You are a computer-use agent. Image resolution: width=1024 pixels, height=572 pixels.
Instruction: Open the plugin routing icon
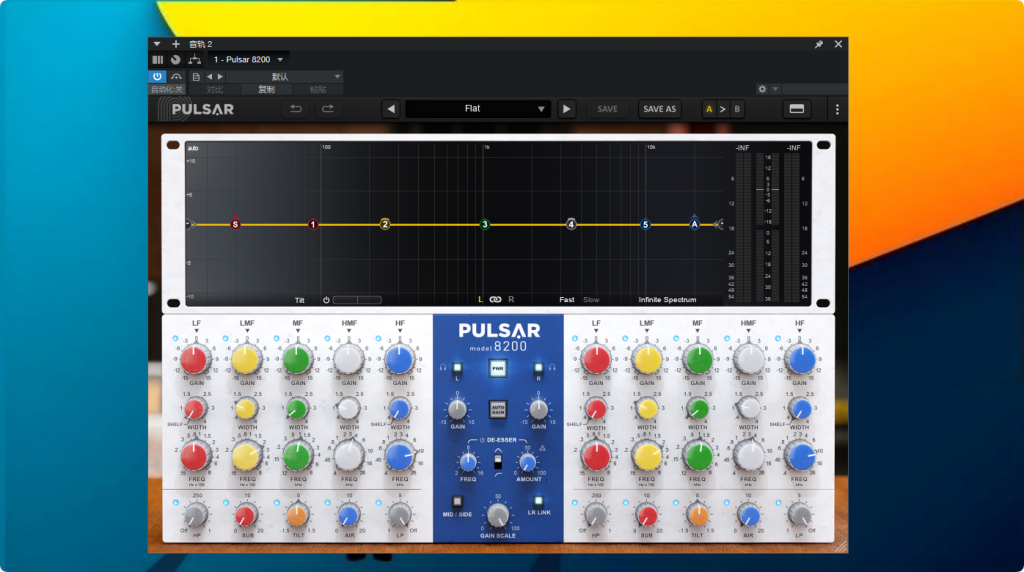click(x=195, y=59)
